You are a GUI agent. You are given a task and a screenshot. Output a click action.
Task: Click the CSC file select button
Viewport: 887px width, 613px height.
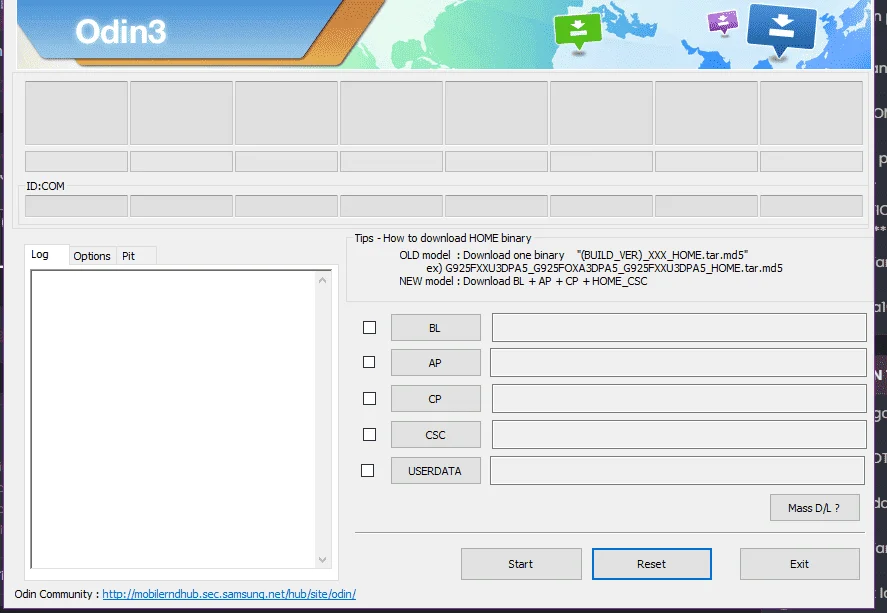pos(436,435)
